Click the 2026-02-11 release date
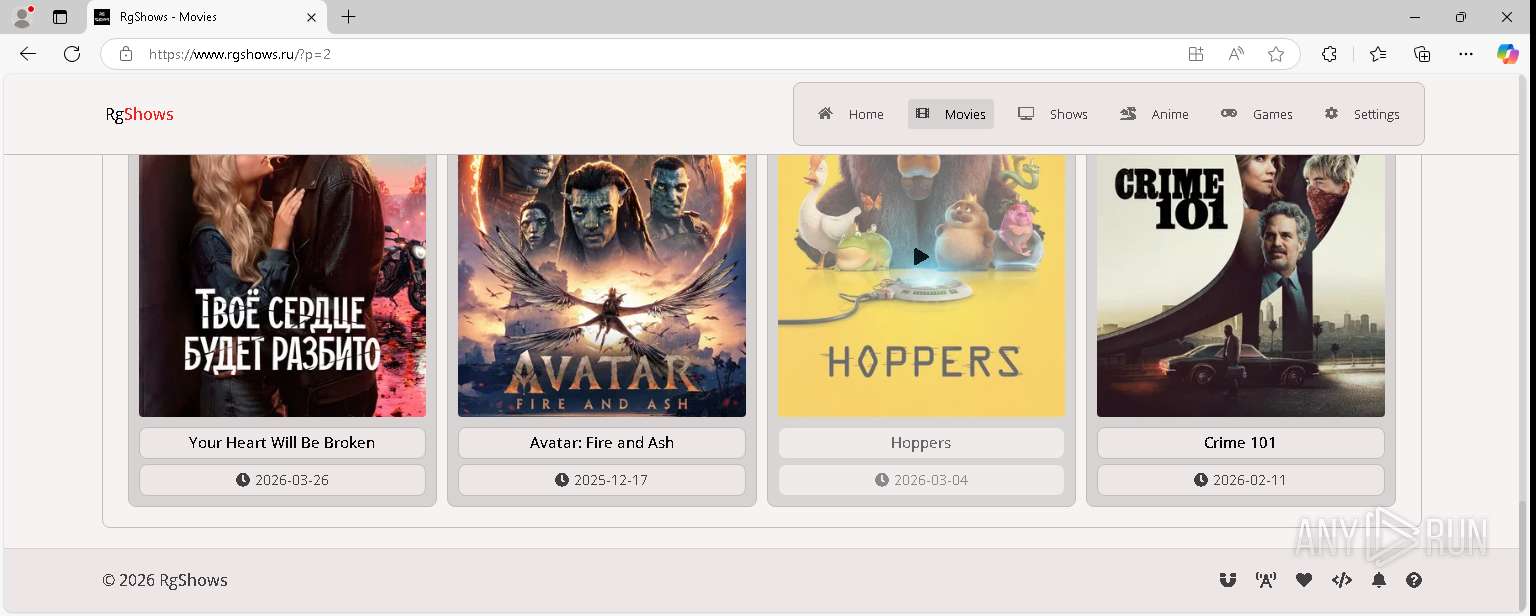This screenshot has height=616, width=1536. [1241, 480]
